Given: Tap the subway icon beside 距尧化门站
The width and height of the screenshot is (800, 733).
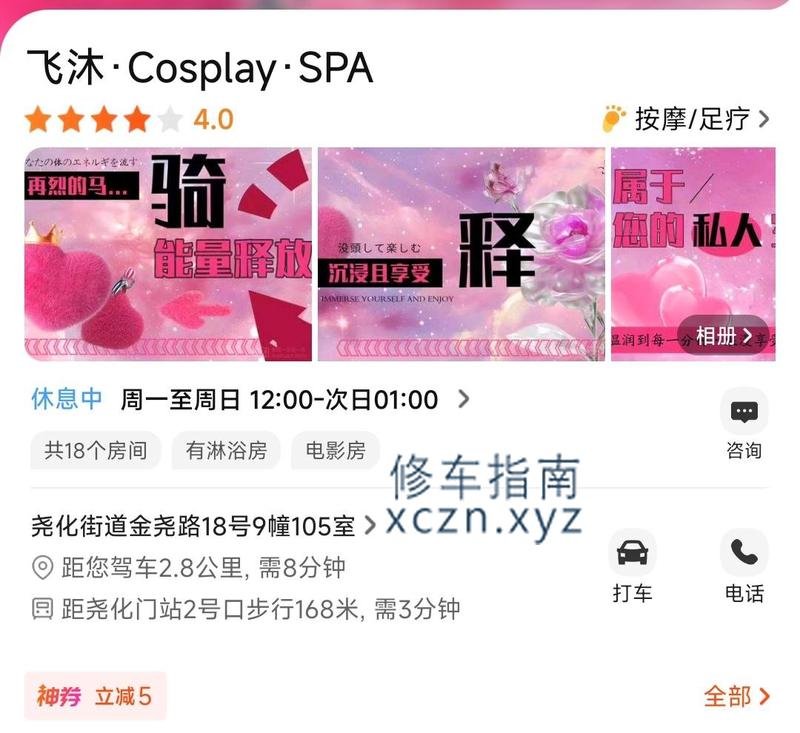Looking at the screenshot, I should (42, 609).
